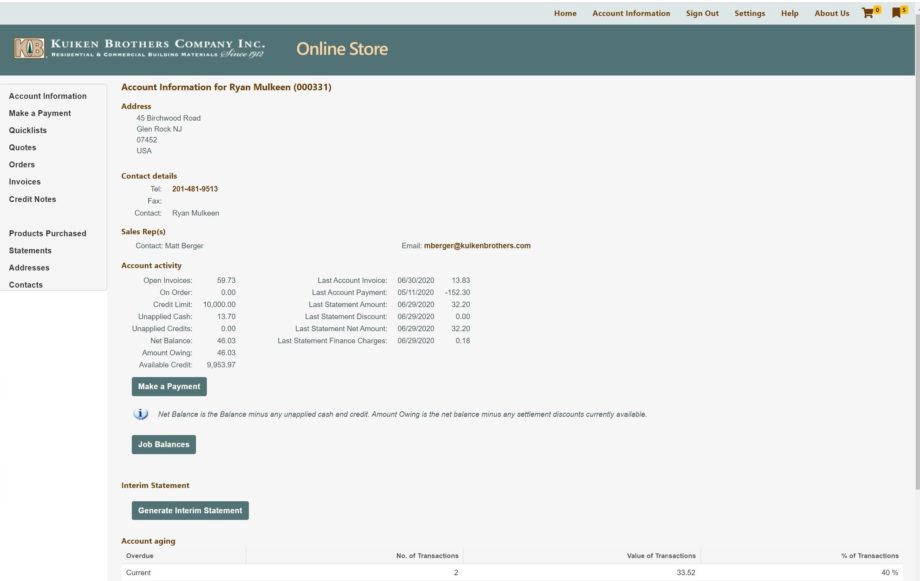Click Generate Interim Statement button
Image resolution: width=920 pixels, height=581 pixels.
[190, 510]
